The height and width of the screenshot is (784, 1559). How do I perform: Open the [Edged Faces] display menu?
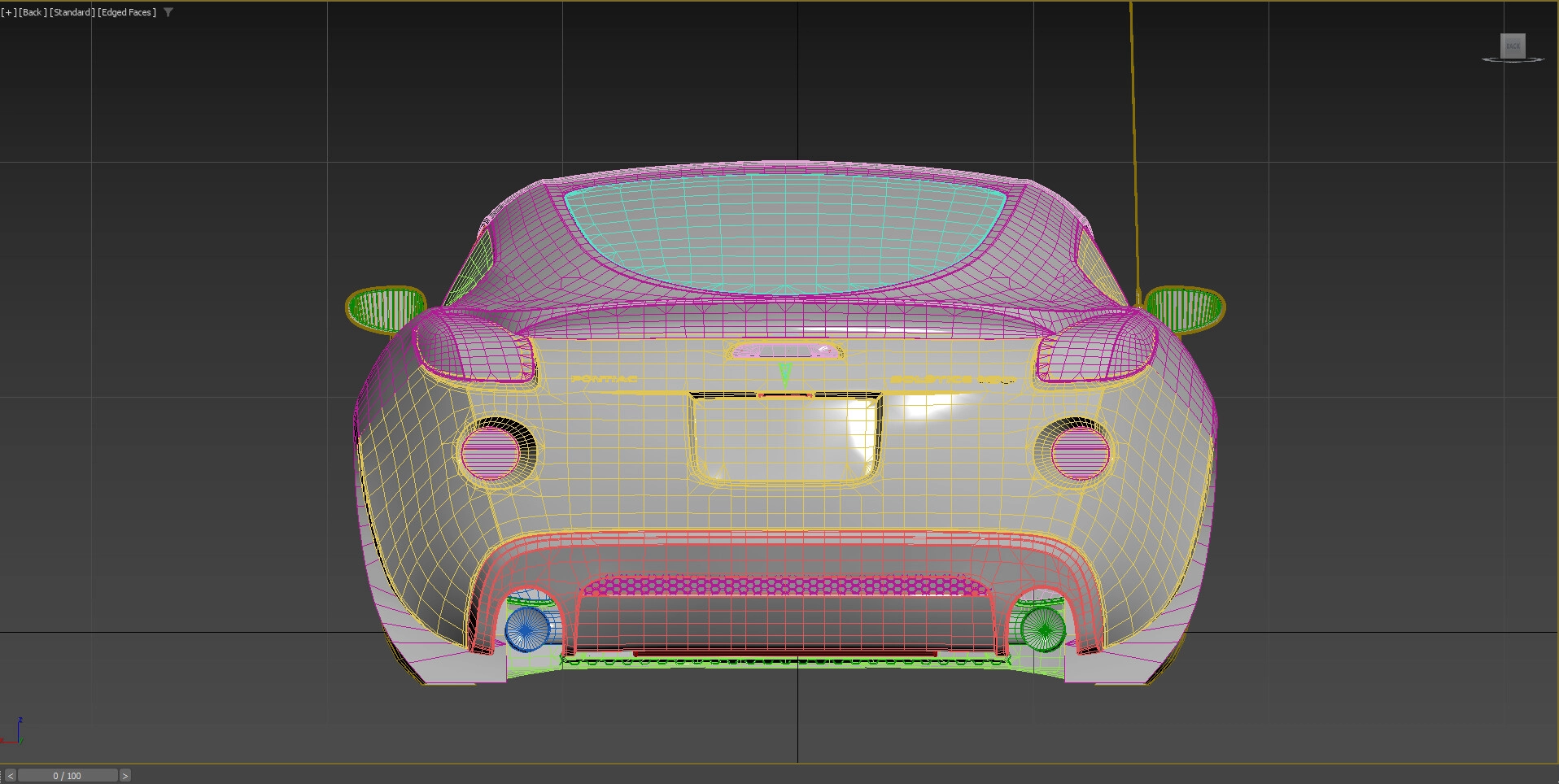point(127,12)
